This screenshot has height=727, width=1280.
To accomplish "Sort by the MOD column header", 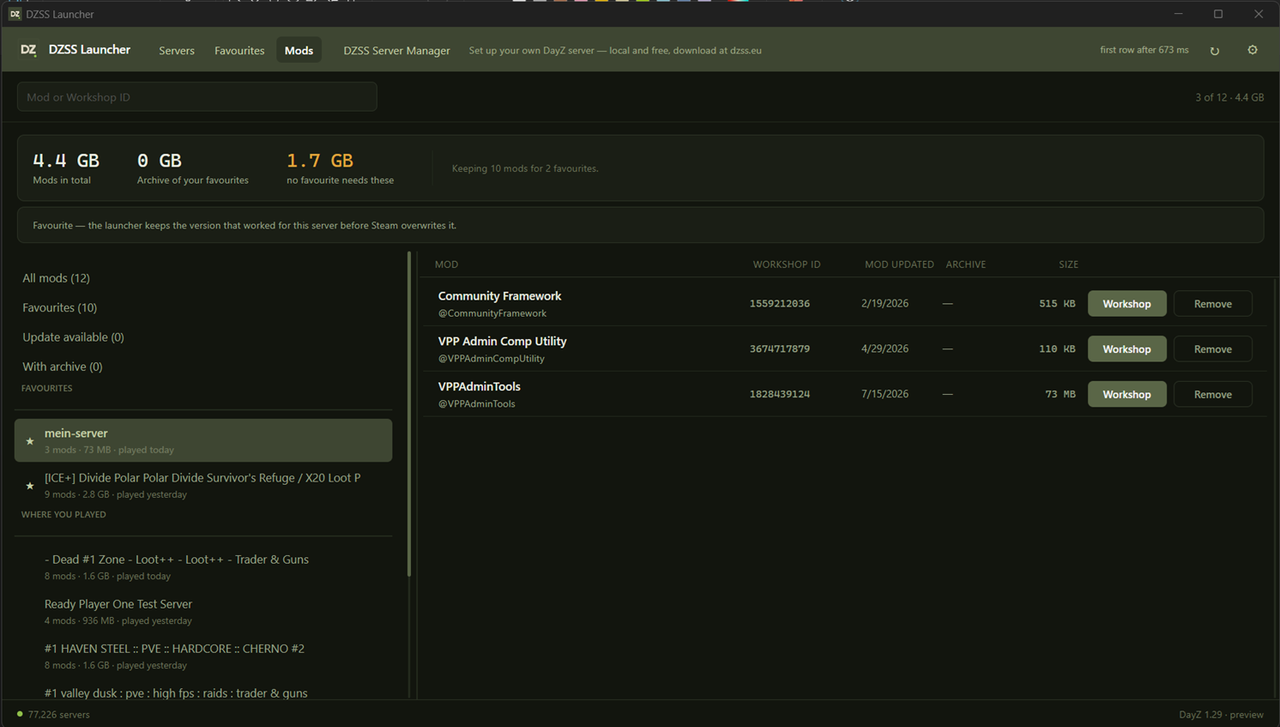I will pyautogui.click(x=447, y=265).
